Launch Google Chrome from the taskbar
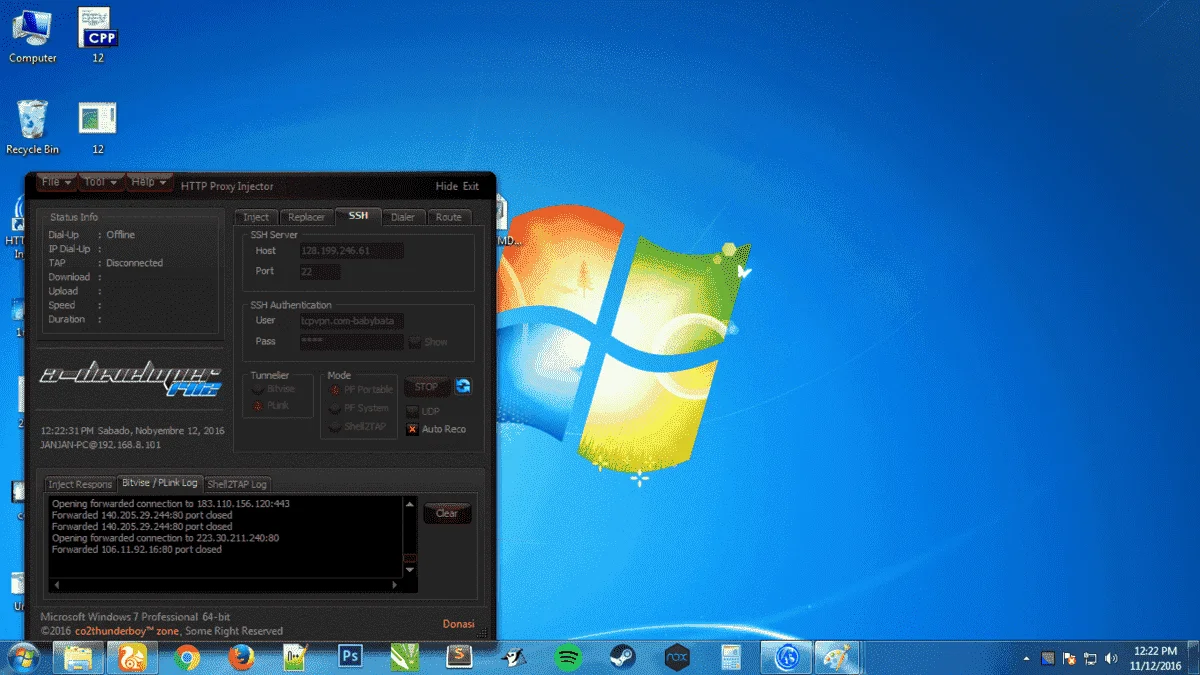 186,657
